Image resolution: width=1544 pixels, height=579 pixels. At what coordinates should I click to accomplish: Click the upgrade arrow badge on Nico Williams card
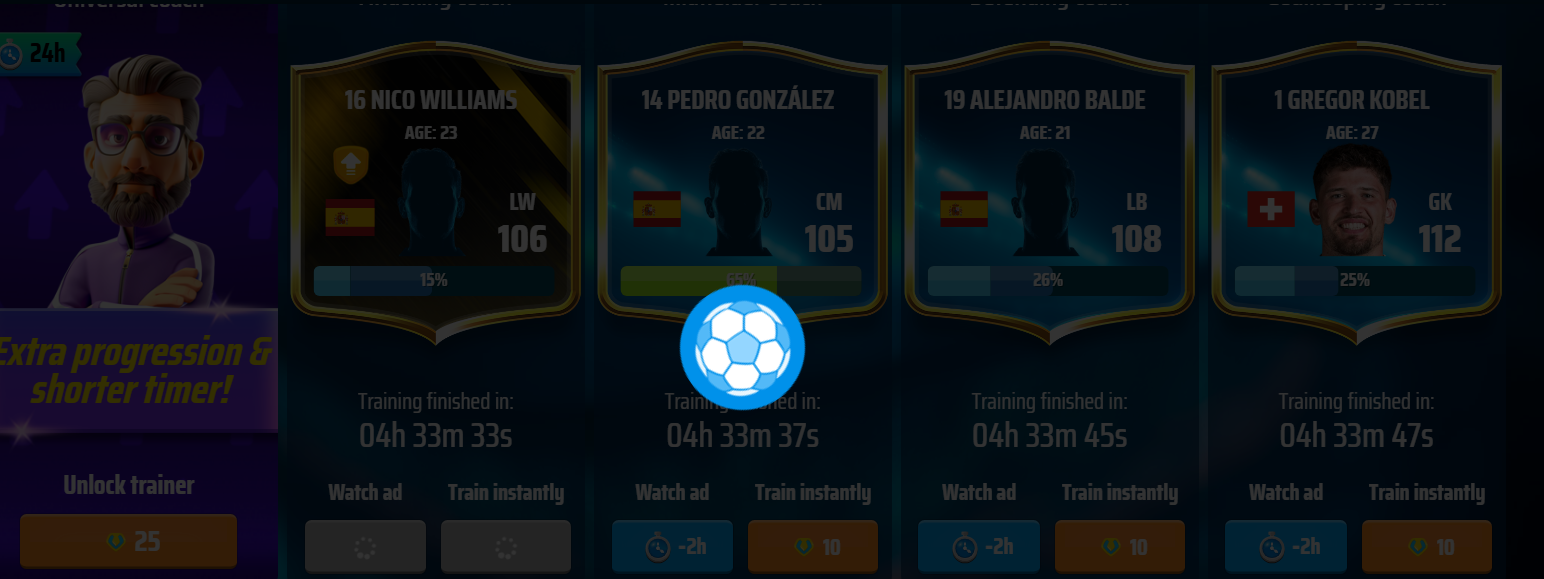(x=351, y=165)
